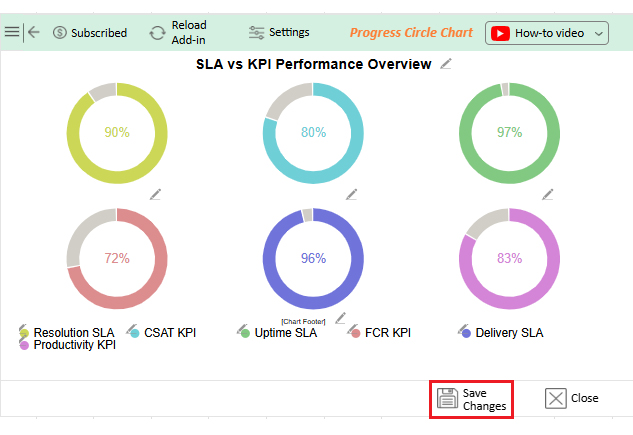The height and width of the screenshot is (435, 633).
Task: Edit the Chart Footer pencil icon
Action: [340, 318]
